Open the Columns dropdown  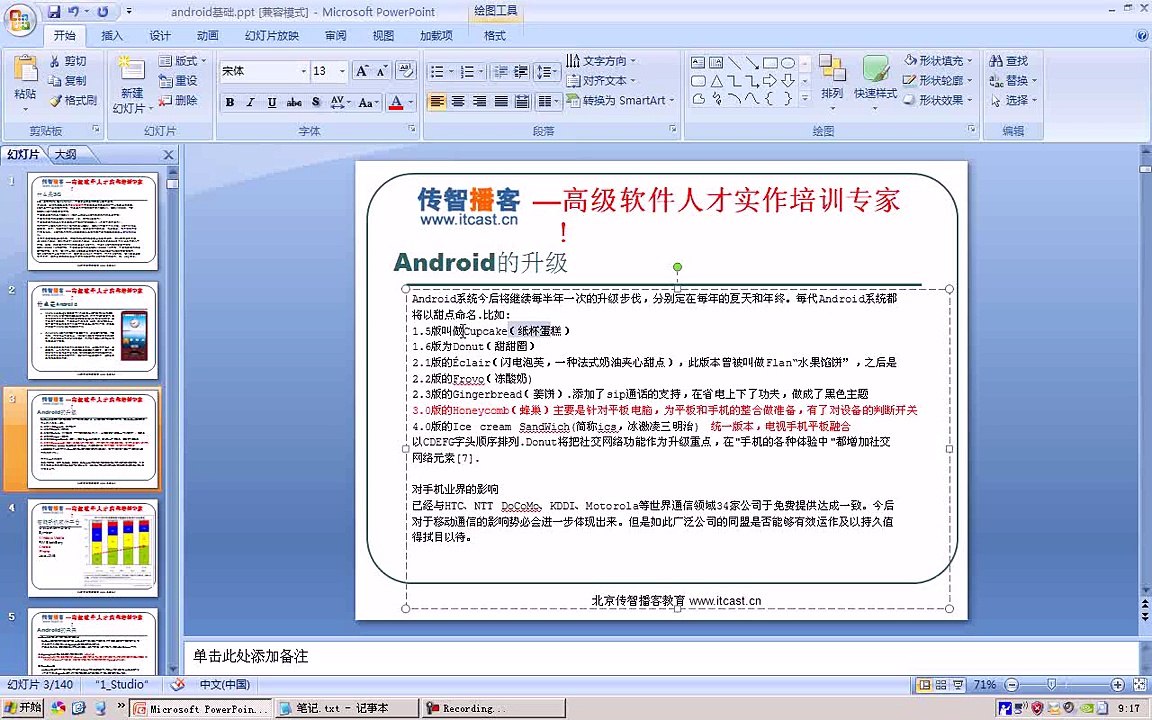[547, 101]
